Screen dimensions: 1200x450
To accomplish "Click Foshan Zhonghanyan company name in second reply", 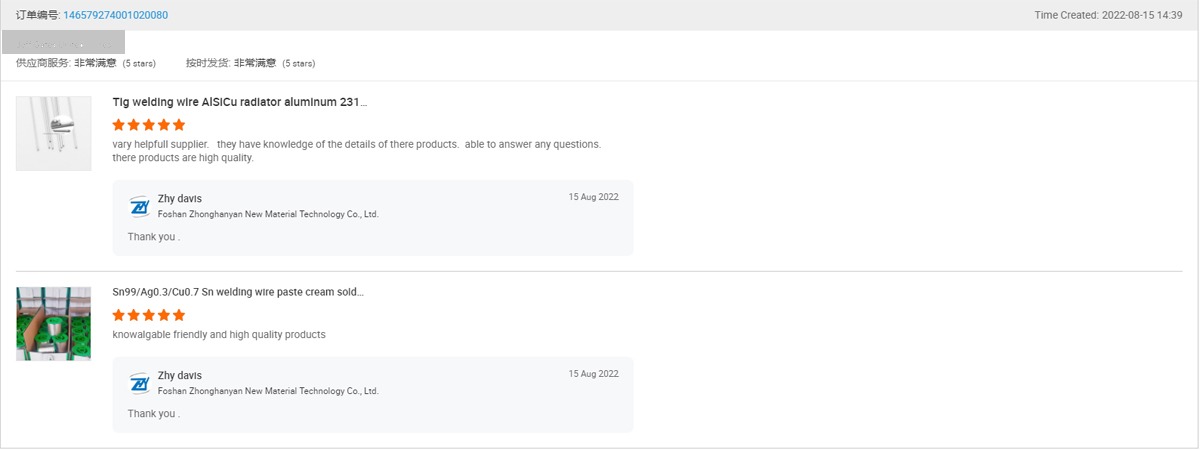I will (x=268, y=390).
